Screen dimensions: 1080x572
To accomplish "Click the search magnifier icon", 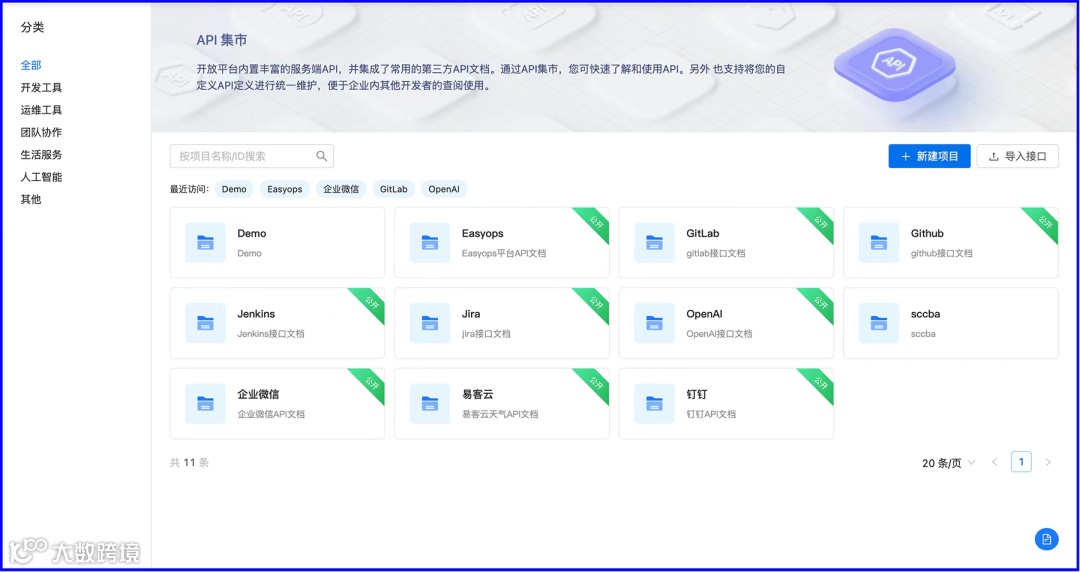I will click(322, 156).
